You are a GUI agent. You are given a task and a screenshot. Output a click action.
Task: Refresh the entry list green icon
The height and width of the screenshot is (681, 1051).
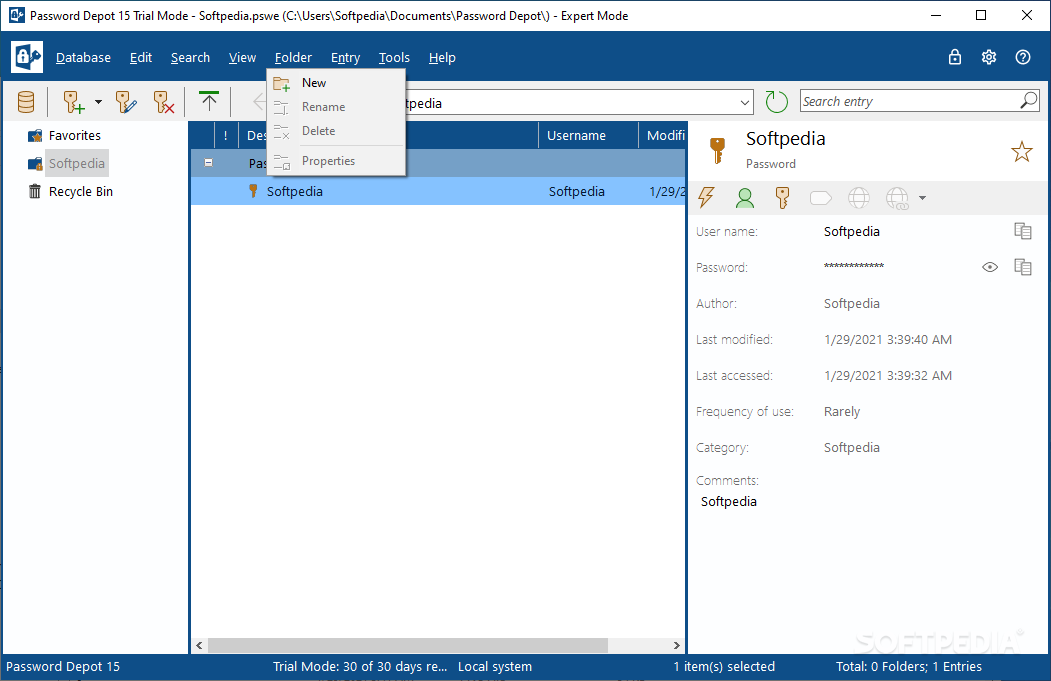tap(776, 102)
